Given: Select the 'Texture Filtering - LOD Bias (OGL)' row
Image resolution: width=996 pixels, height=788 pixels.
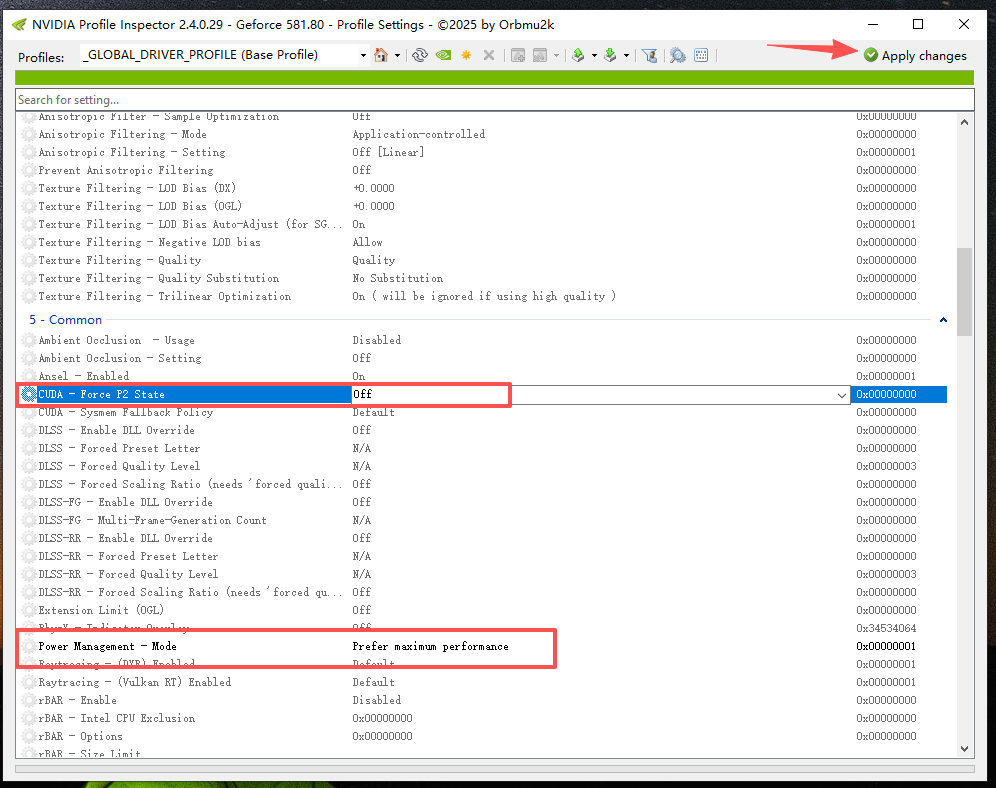Looking at the screenshot, I should click(483, 206).
